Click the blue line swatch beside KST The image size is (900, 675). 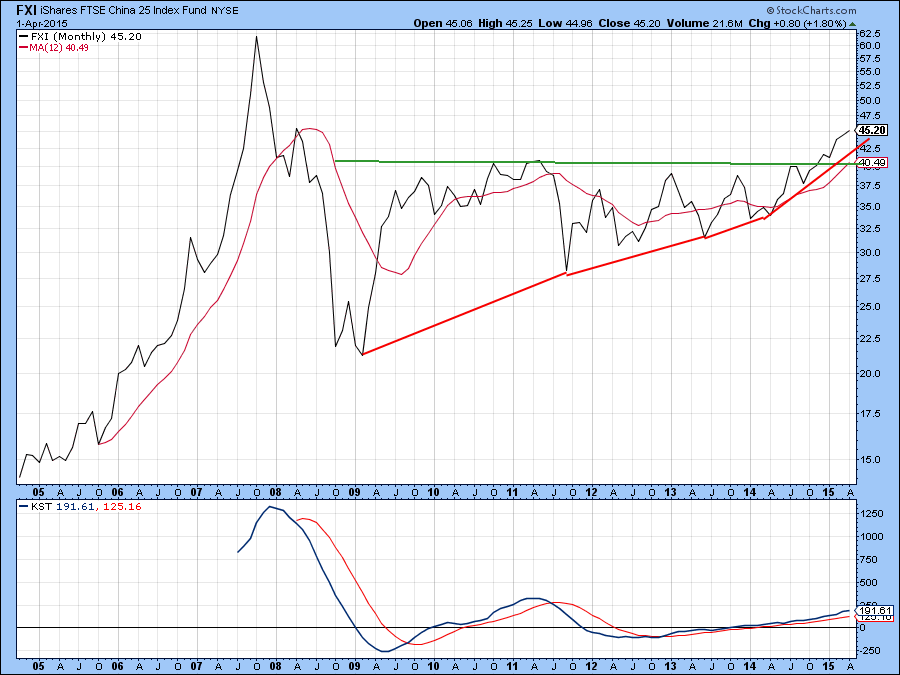pyautogui.click(x=24, y=506)
